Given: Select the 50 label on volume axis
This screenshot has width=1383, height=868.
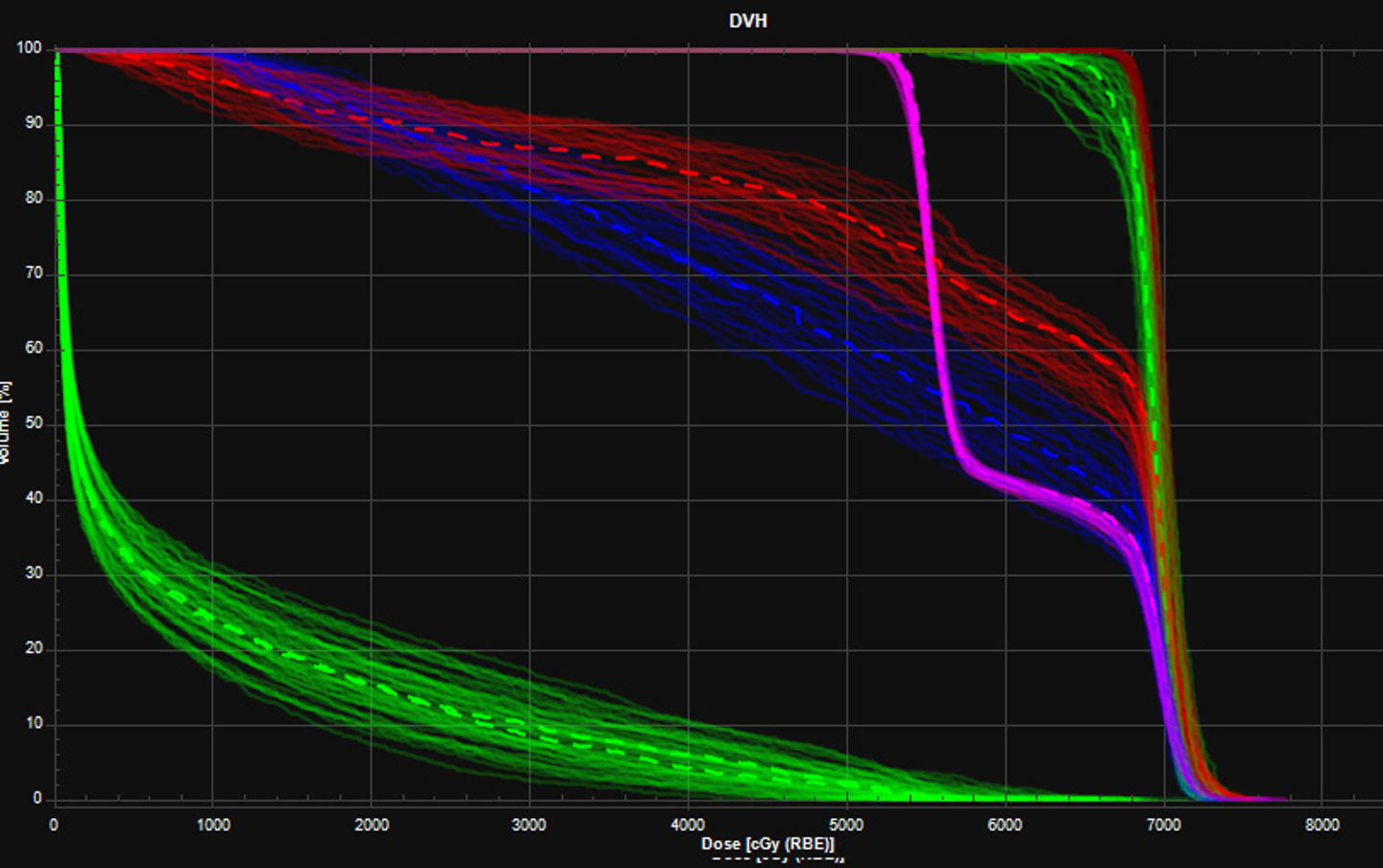Looking at the screenshot, I should point(34,423).
